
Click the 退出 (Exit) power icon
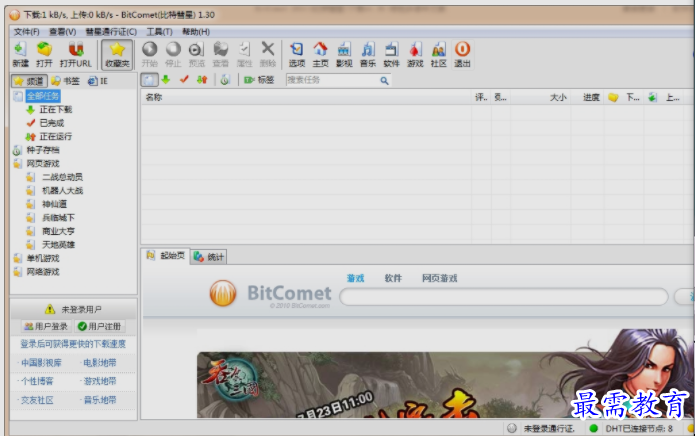coord(462,54)
